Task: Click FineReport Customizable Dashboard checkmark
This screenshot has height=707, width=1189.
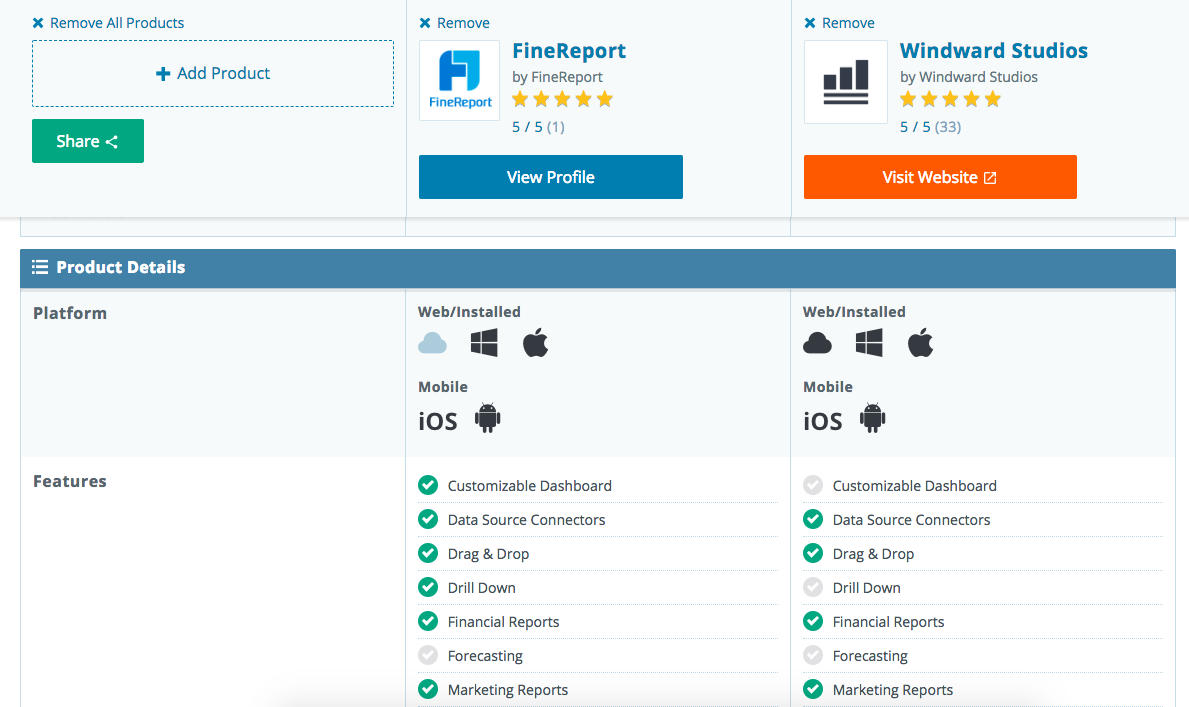Action: pos(428,485)
